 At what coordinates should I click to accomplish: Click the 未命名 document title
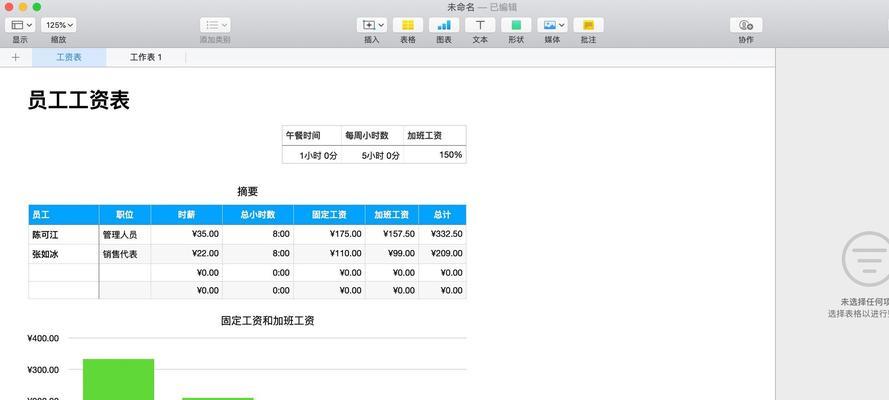(x=460, y=7)
